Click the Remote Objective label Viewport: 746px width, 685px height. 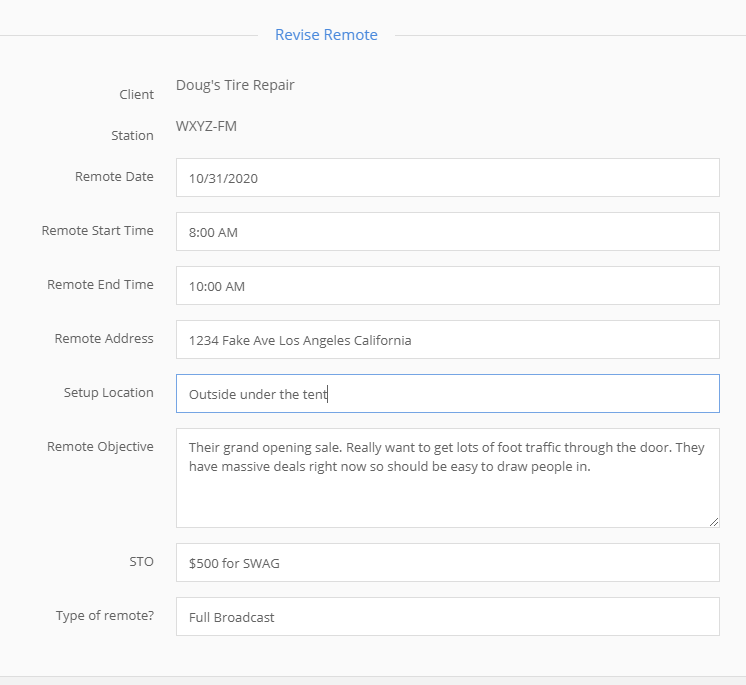click(x=100, y=447)
